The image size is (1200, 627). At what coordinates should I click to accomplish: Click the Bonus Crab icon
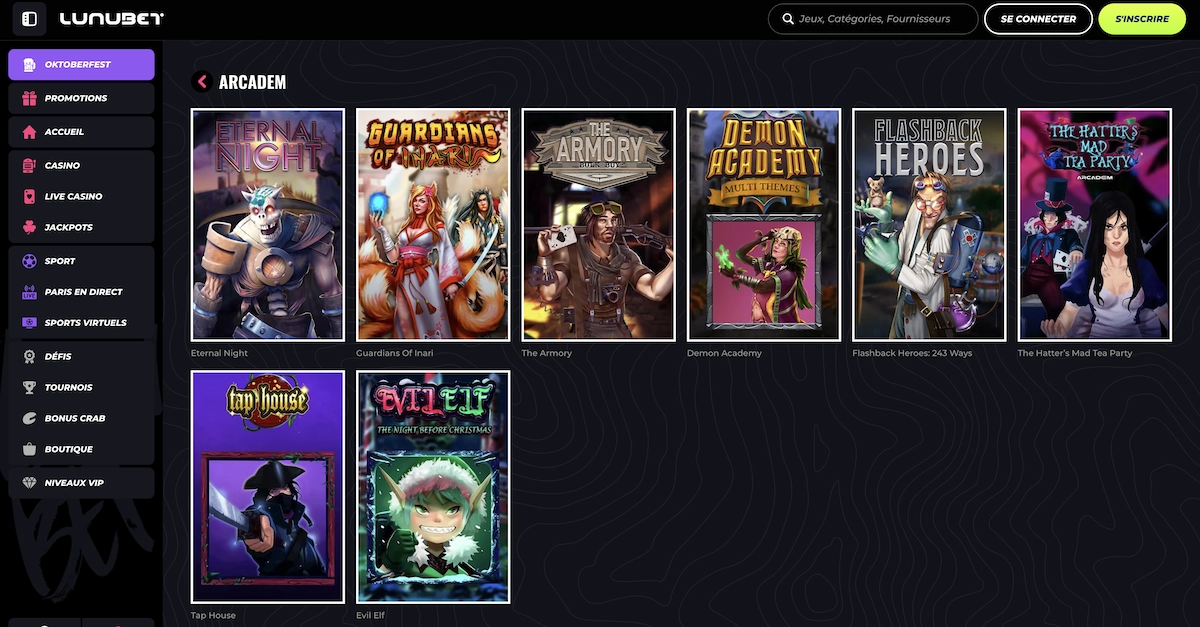[x=28, y=418]
